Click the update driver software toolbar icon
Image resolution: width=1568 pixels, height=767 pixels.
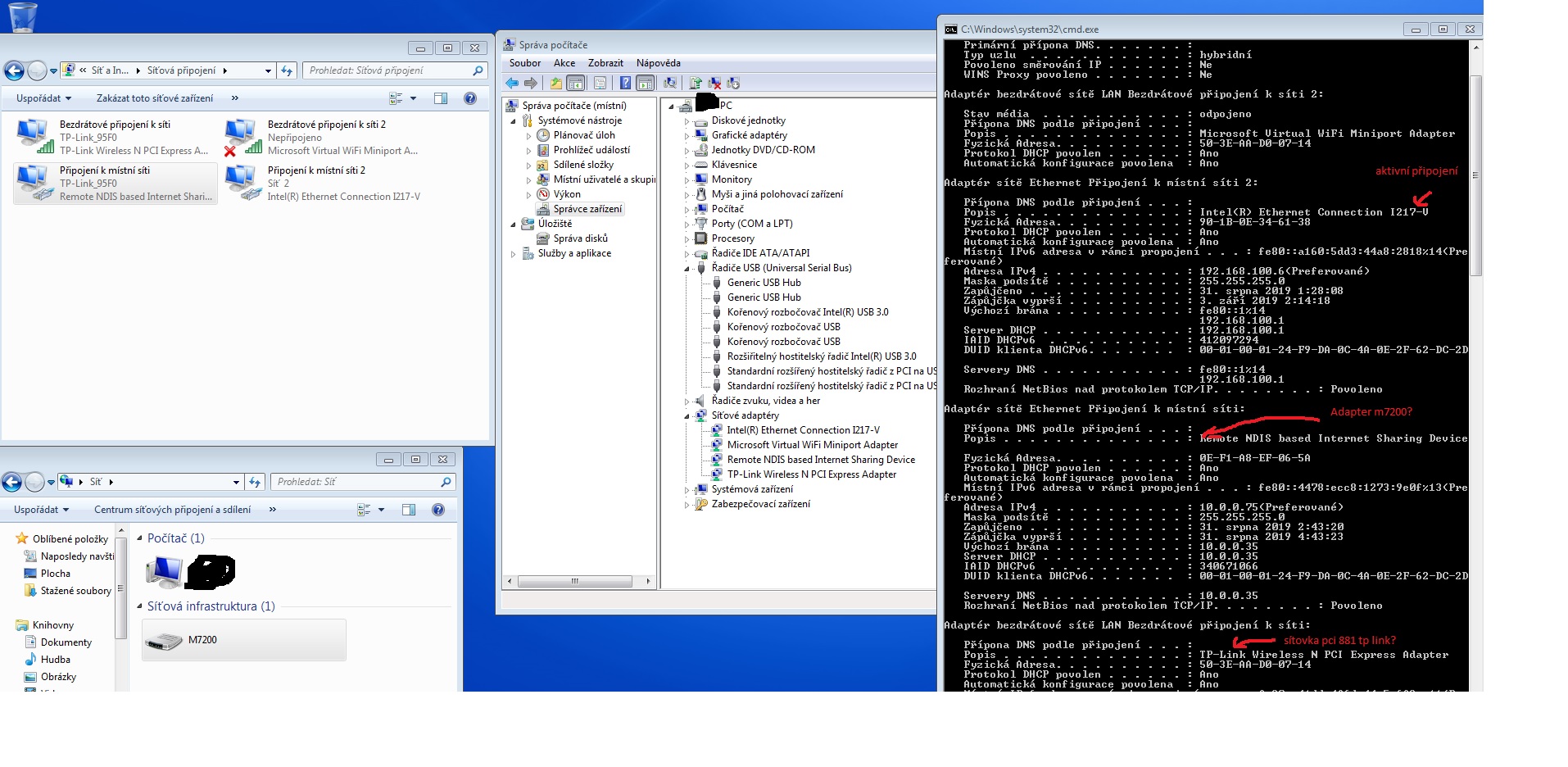coord(696,83)
